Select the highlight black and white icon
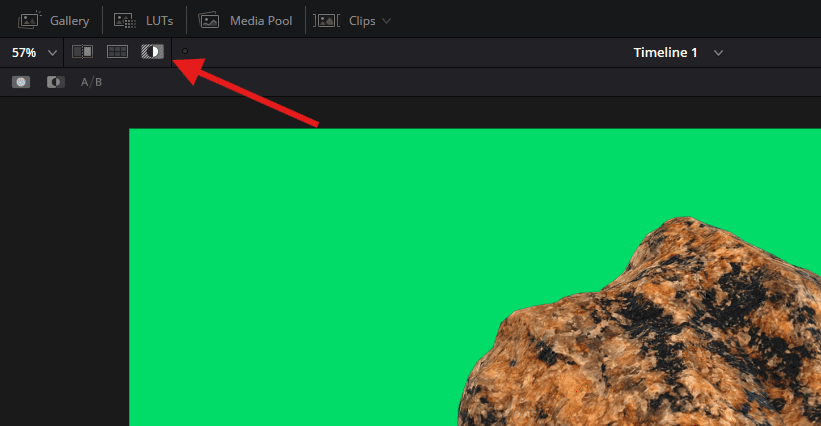This screenshot has height=426, width=821. click(x=56, y=82)
